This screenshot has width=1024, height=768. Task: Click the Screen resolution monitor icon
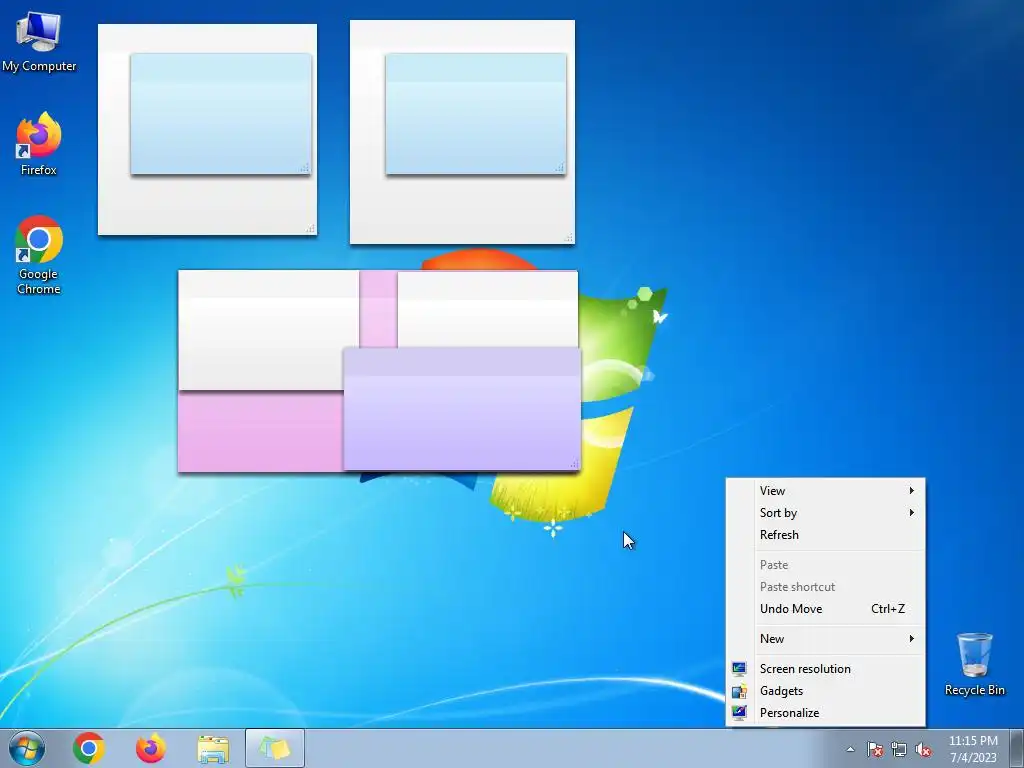tap(739, 669)
